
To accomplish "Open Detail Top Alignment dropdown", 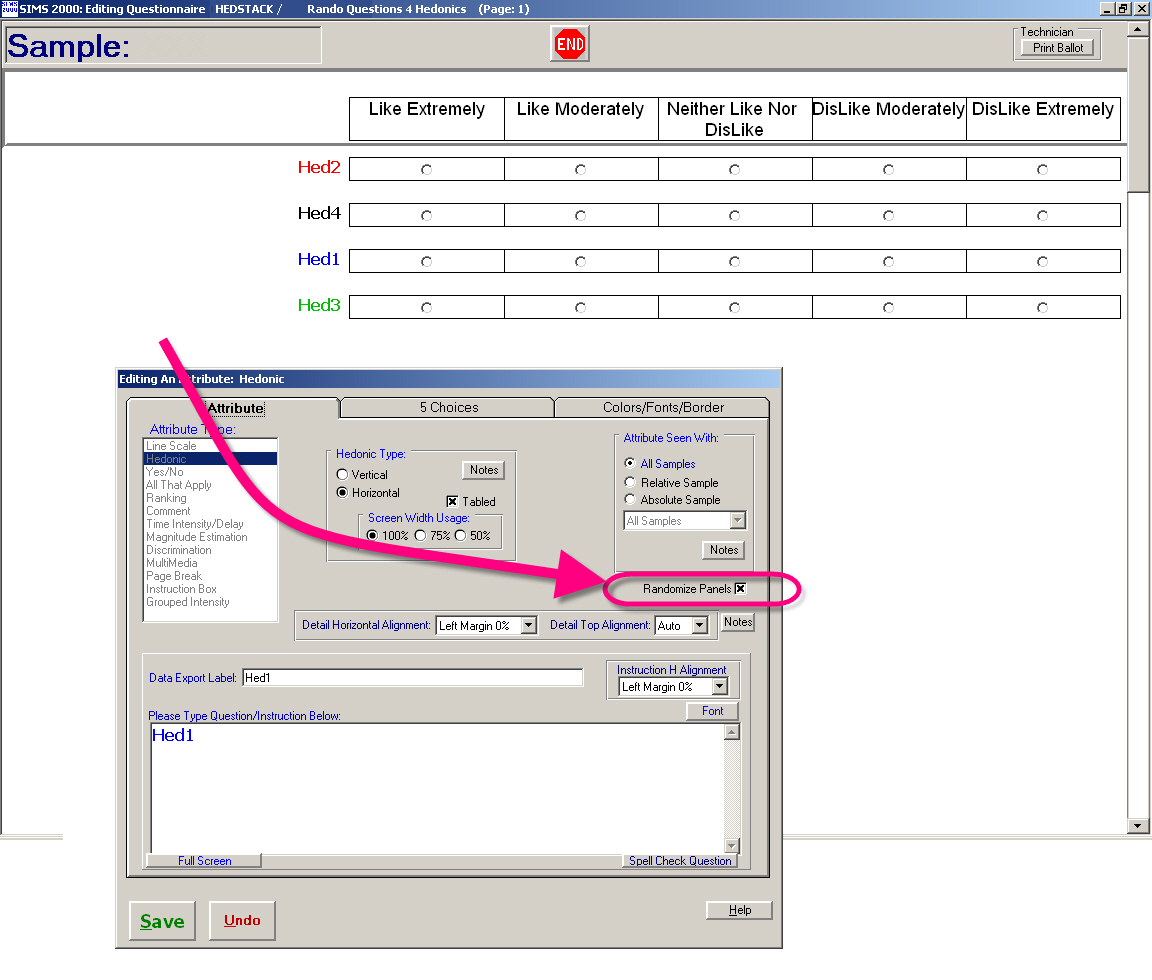I will [699, 625].
